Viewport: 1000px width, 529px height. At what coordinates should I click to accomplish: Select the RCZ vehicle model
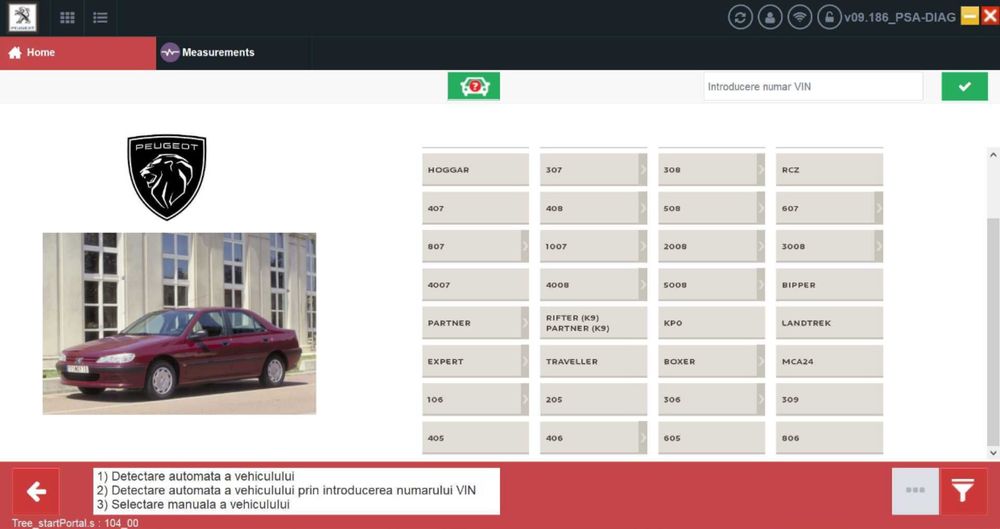(829, 170)
